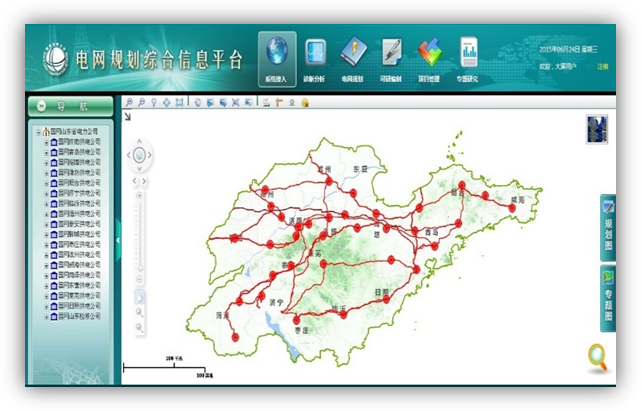Expand the 国网德州供电公司 tree node
The height and width of the screenshot is (411, 642).
point(46,214)
